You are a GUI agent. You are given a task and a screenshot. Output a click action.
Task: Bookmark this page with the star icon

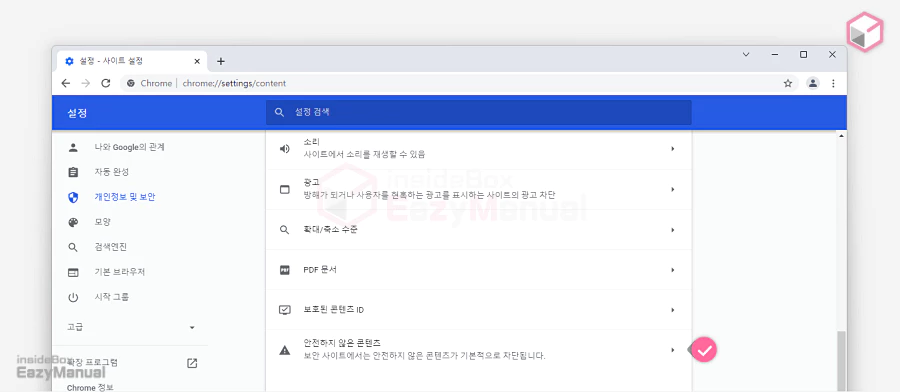click(788, 83)
